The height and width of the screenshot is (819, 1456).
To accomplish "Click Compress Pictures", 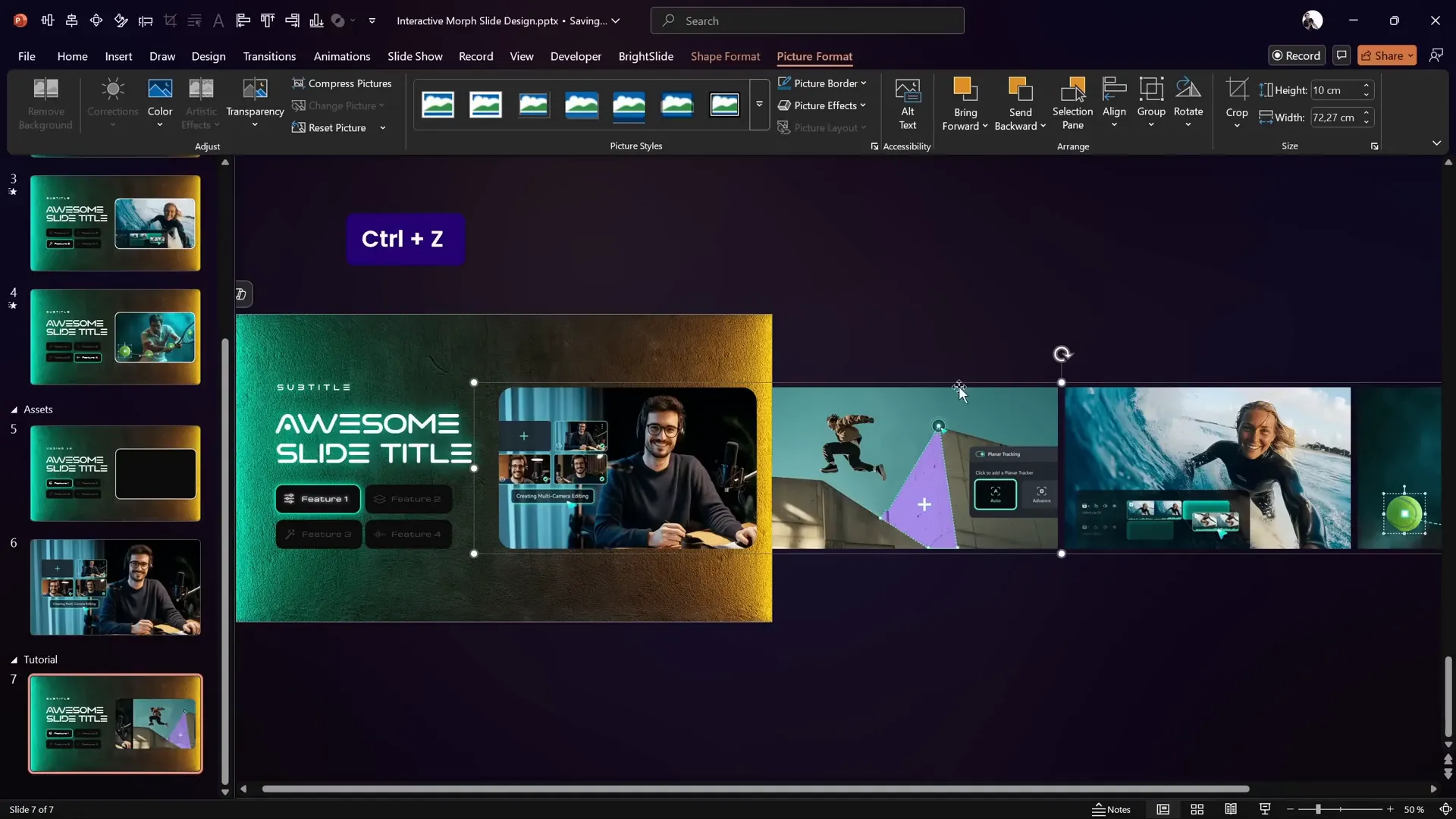I will (x=342, y=83).
